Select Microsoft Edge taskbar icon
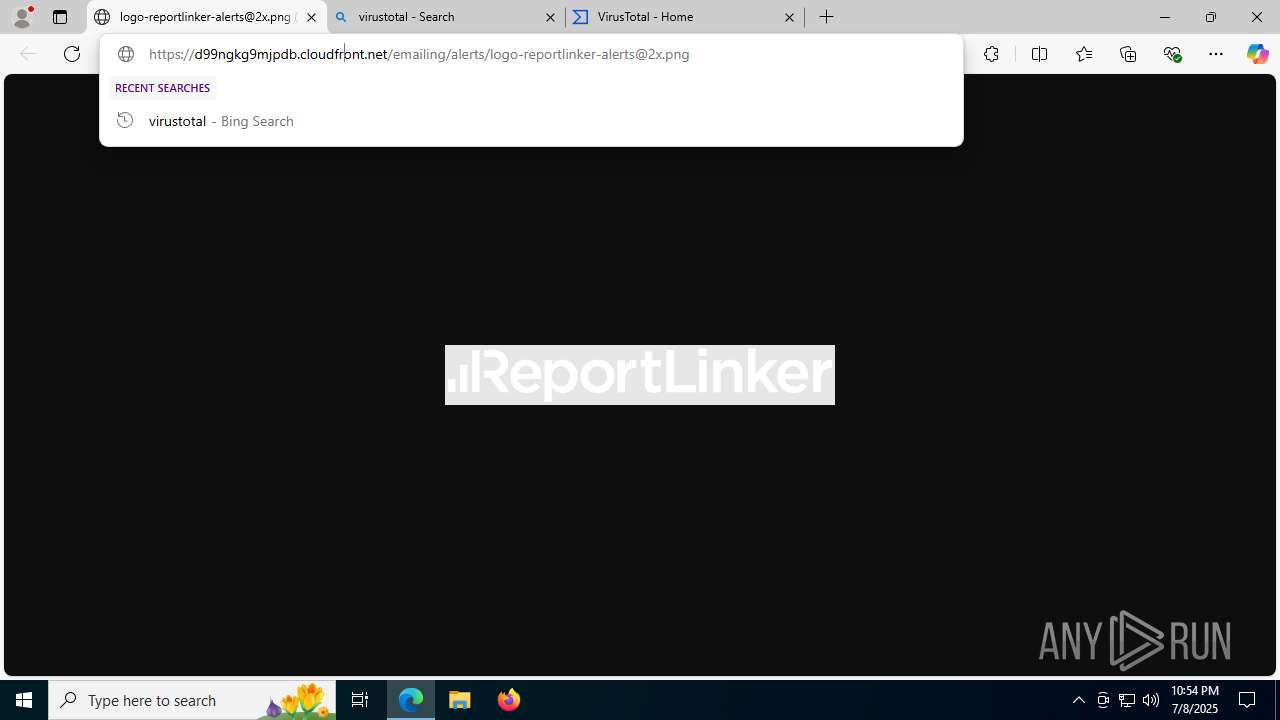This screenshot has height=720, width=1280. coord(411,700)
